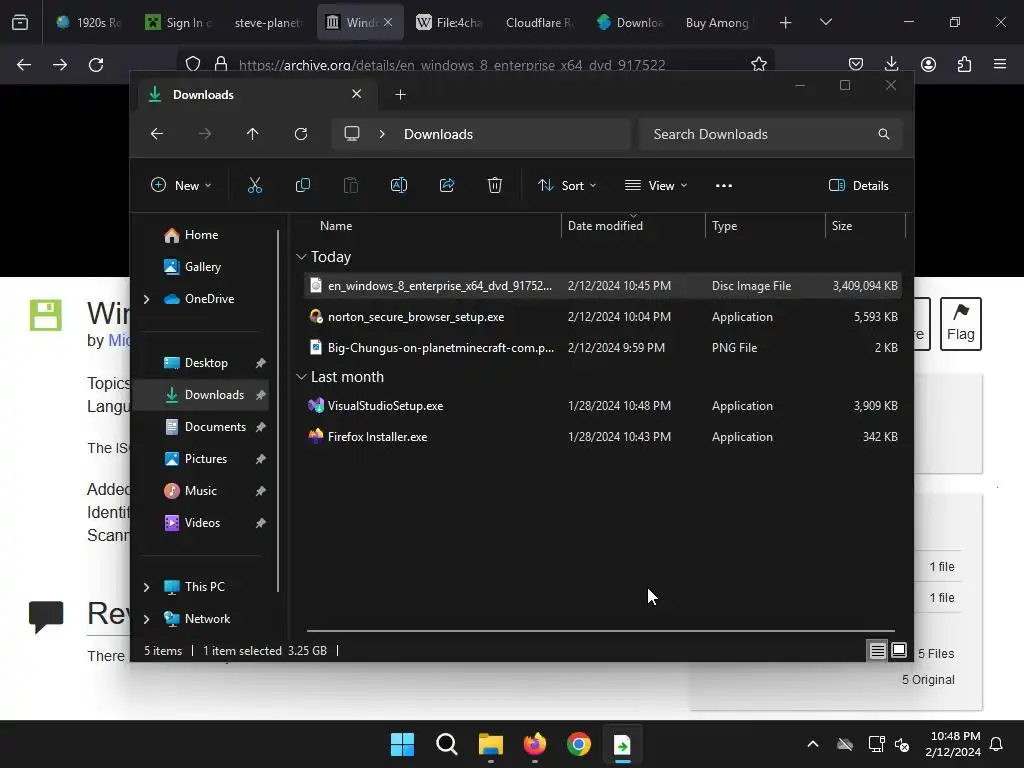Screen dimensions: 1024x768
Task: Click the Rename icon in Explorer toolbar
Action: click(399, 185)
